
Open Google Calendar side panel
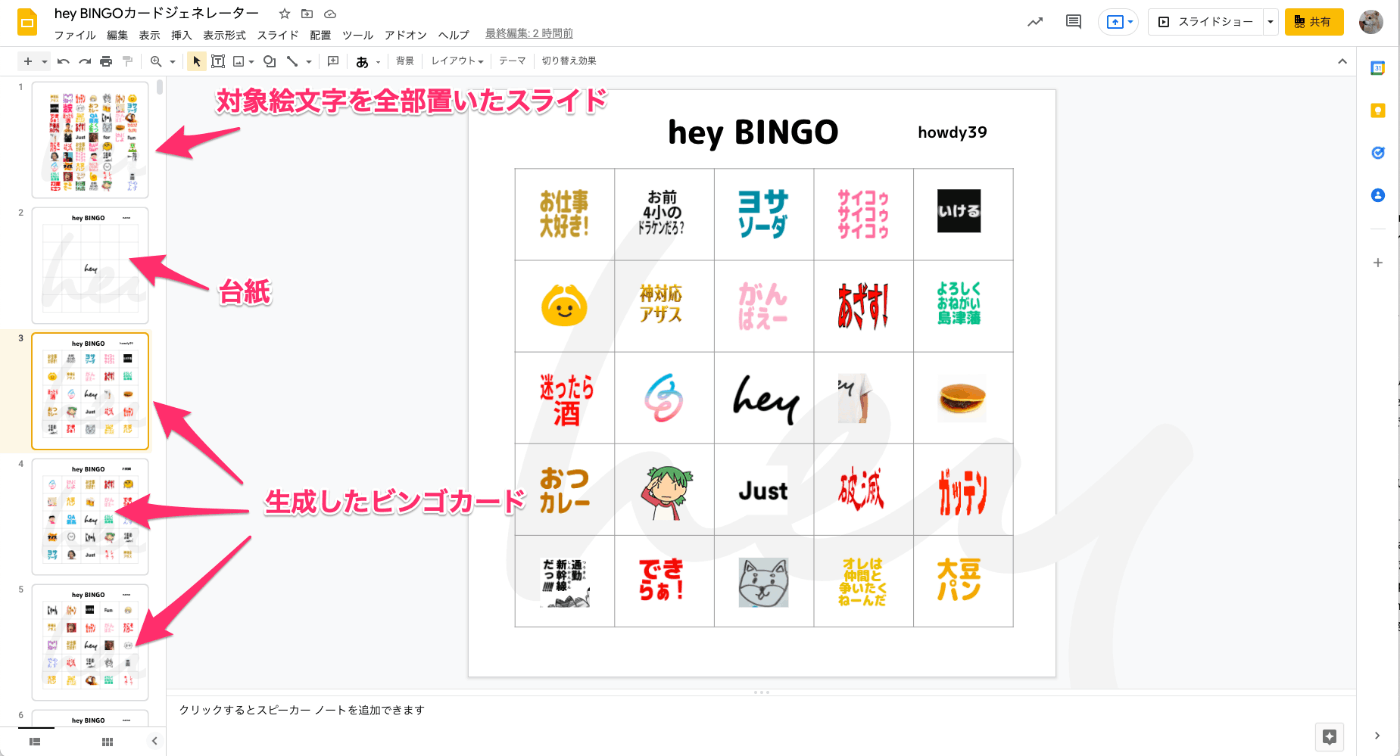click(1378, 68)
